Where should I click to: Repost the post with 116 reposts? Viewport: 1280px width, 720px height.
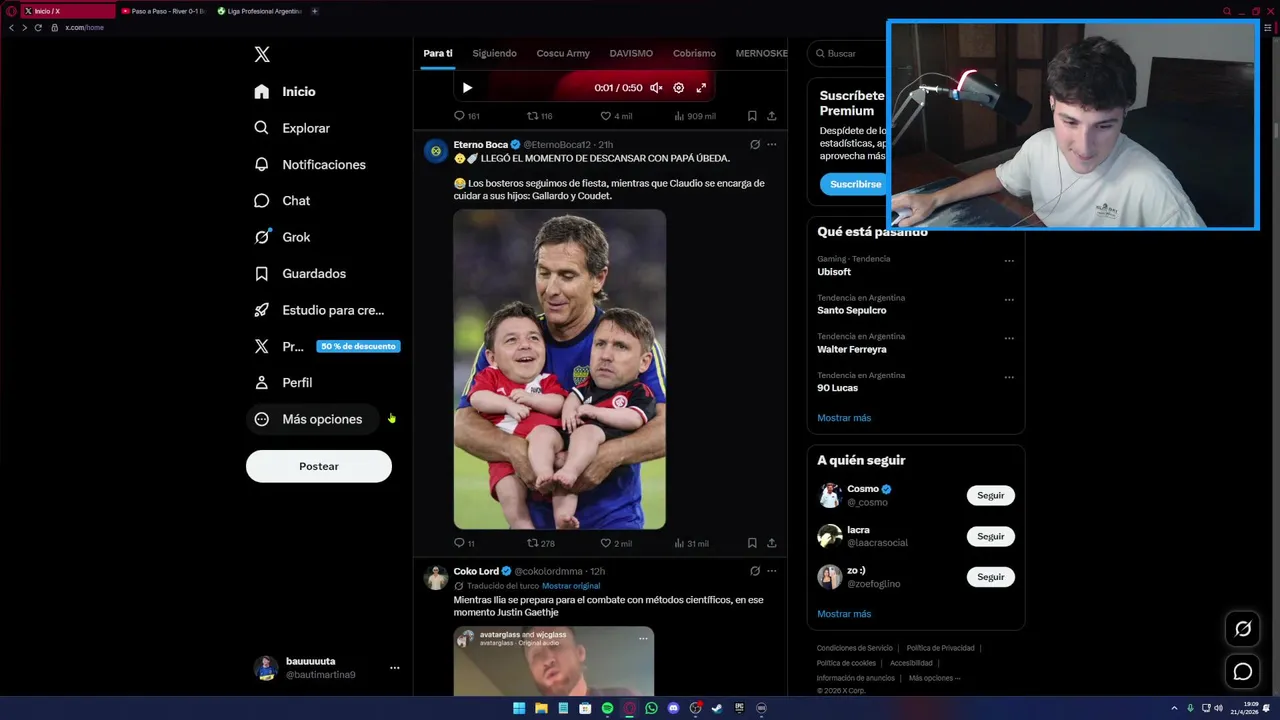tap(540, 116)
